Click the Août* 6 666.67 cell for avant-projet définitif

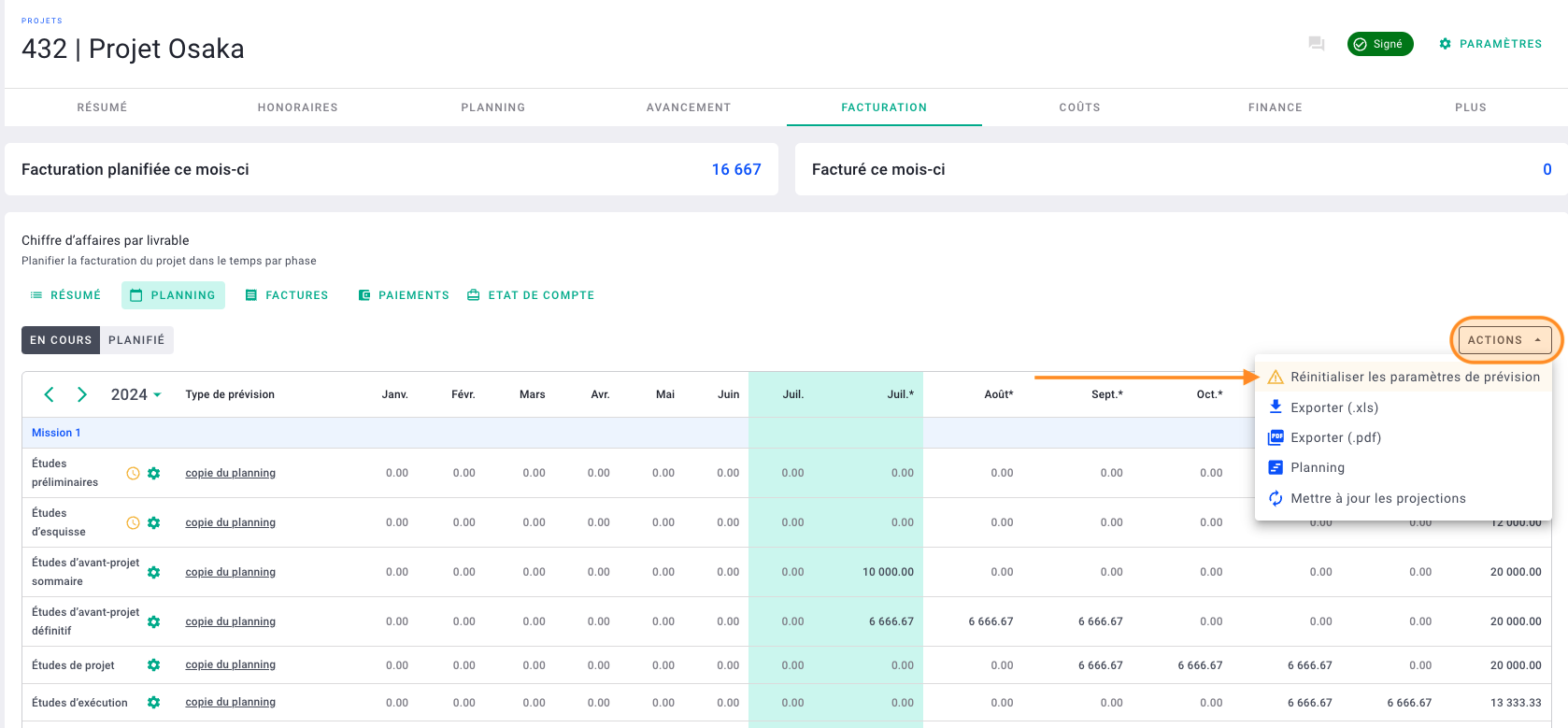991,621
